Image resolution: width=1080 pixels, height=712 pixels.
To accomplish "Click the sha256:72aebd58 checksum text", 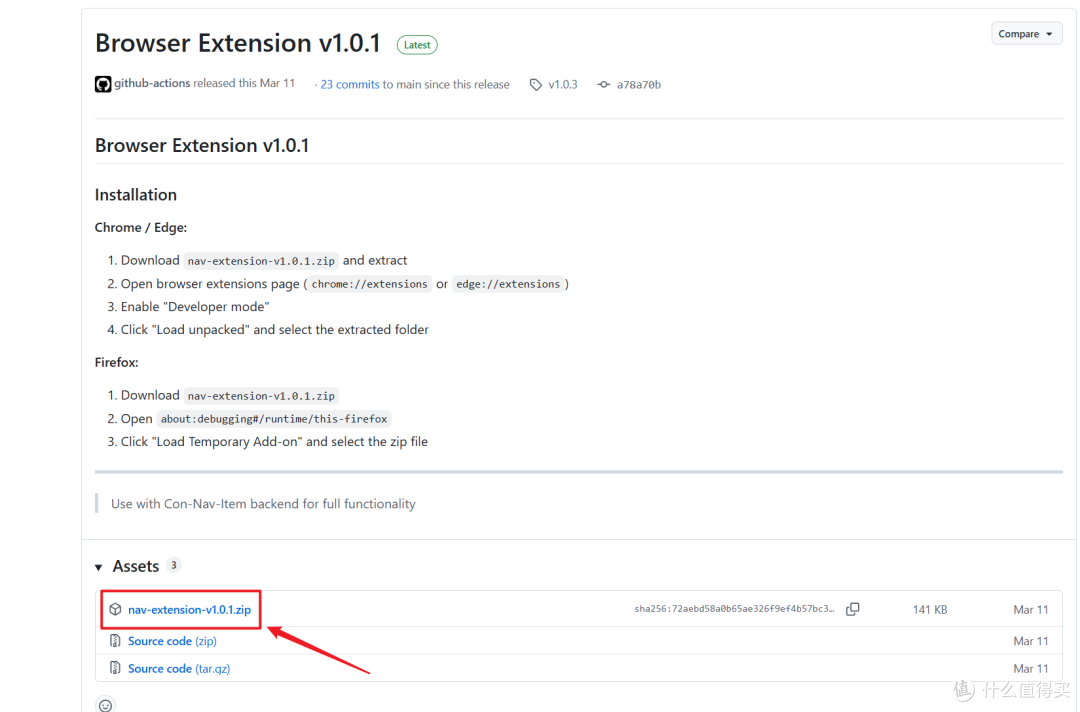I will click(734, 609).
